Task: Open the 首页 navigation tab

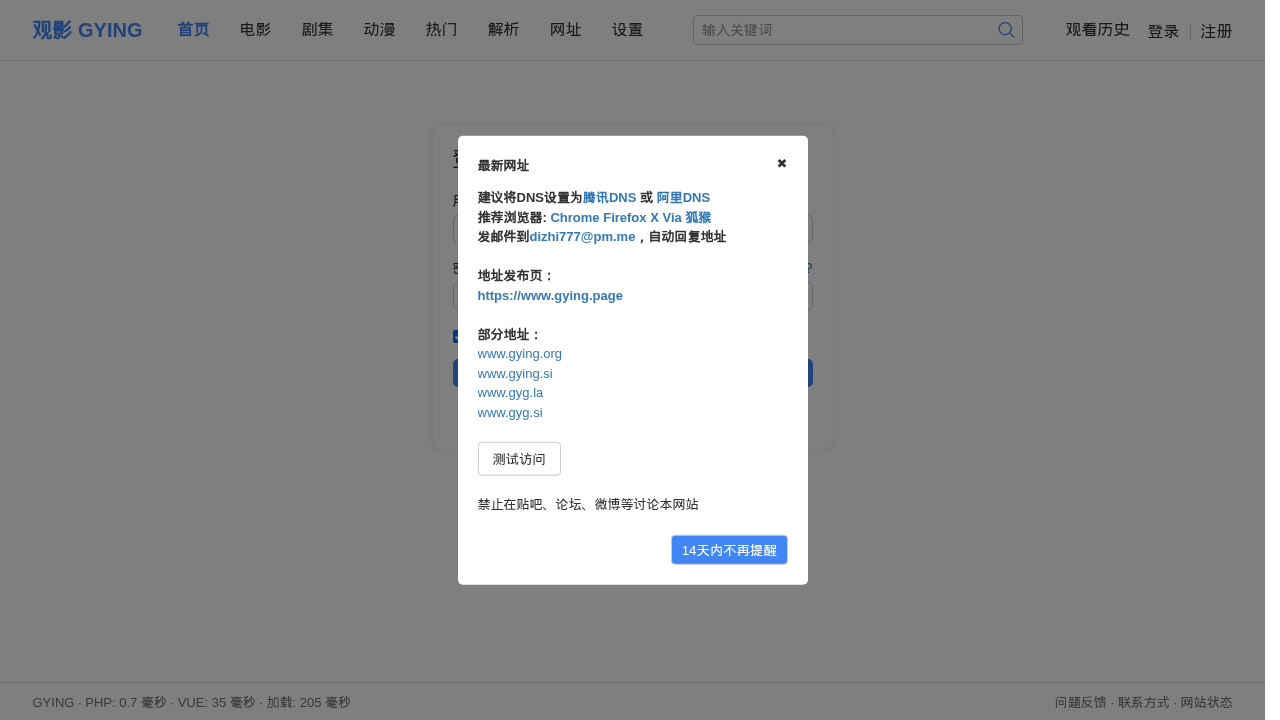Action: pos(193,30)
